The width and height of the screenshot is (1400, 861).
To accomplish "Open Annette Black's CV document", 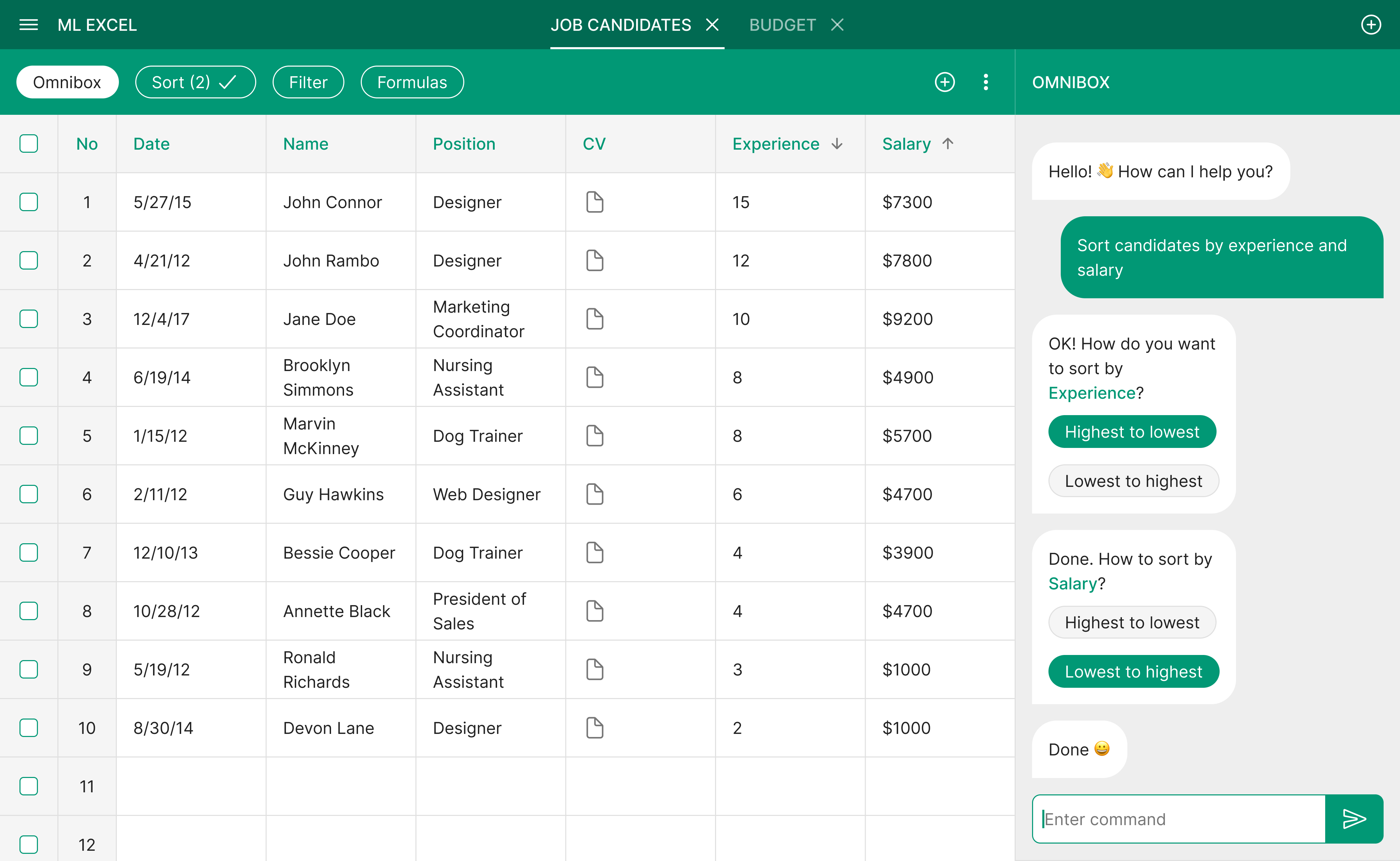I will click(x=594, y=611).
